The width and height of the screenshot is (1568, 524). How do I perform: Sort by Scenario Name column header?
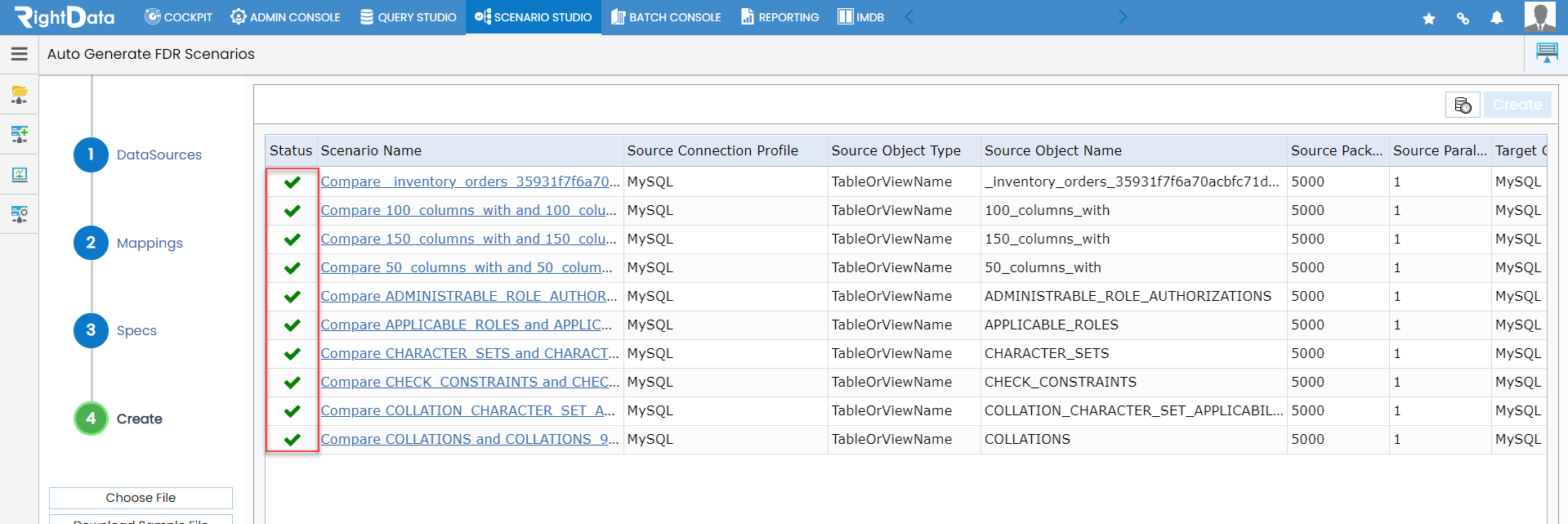pyautogui.click(x=470, y=150)
